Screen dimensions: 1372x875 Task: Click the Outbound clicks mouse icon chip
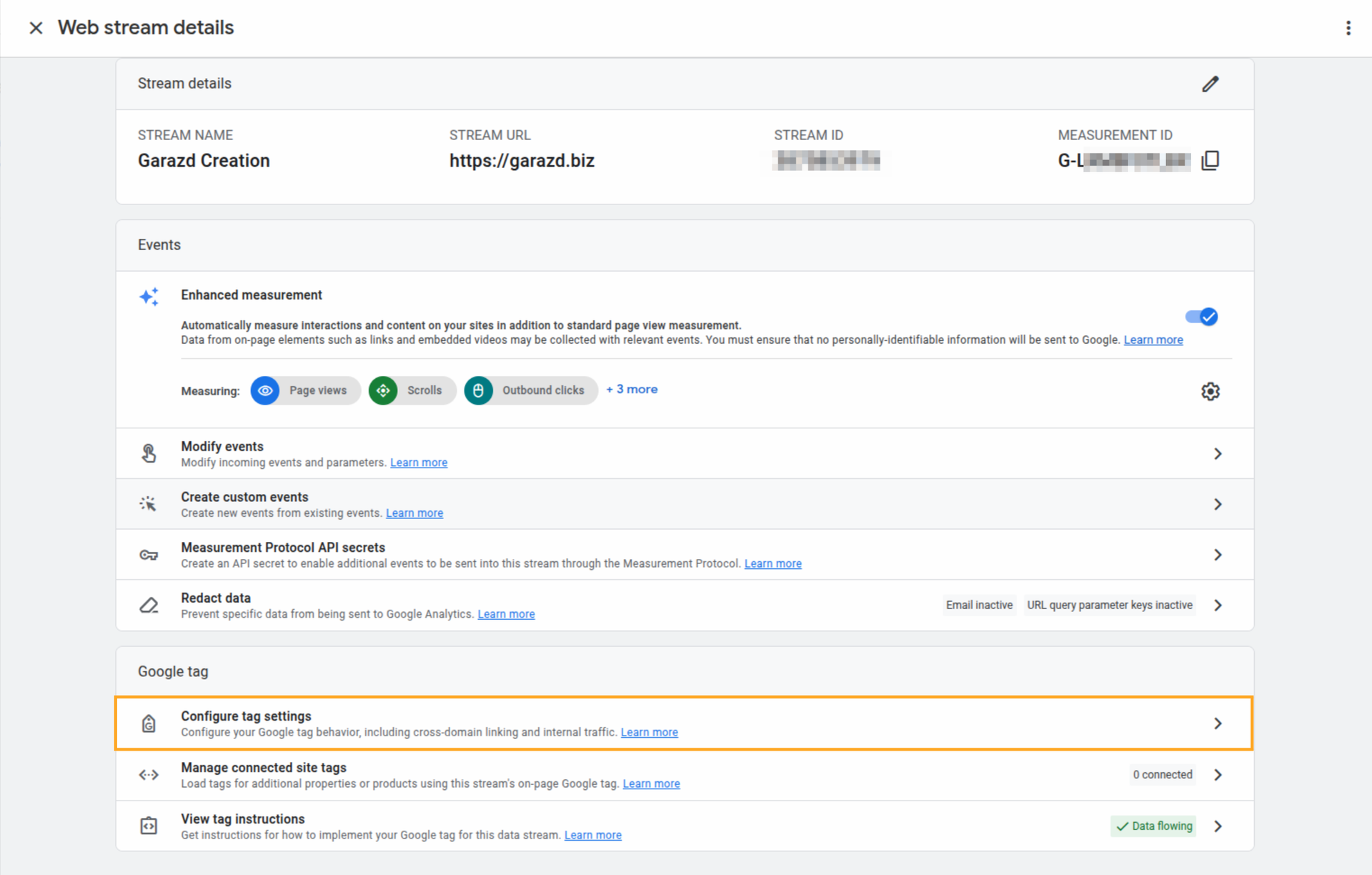pyautogui.click(x=479, y=390)
